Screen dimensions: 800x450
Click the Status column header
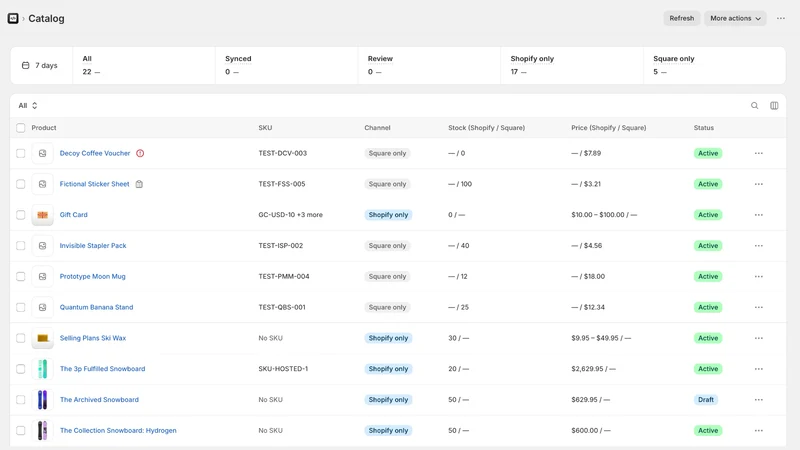pyautogui.click(x=704, y=128)
